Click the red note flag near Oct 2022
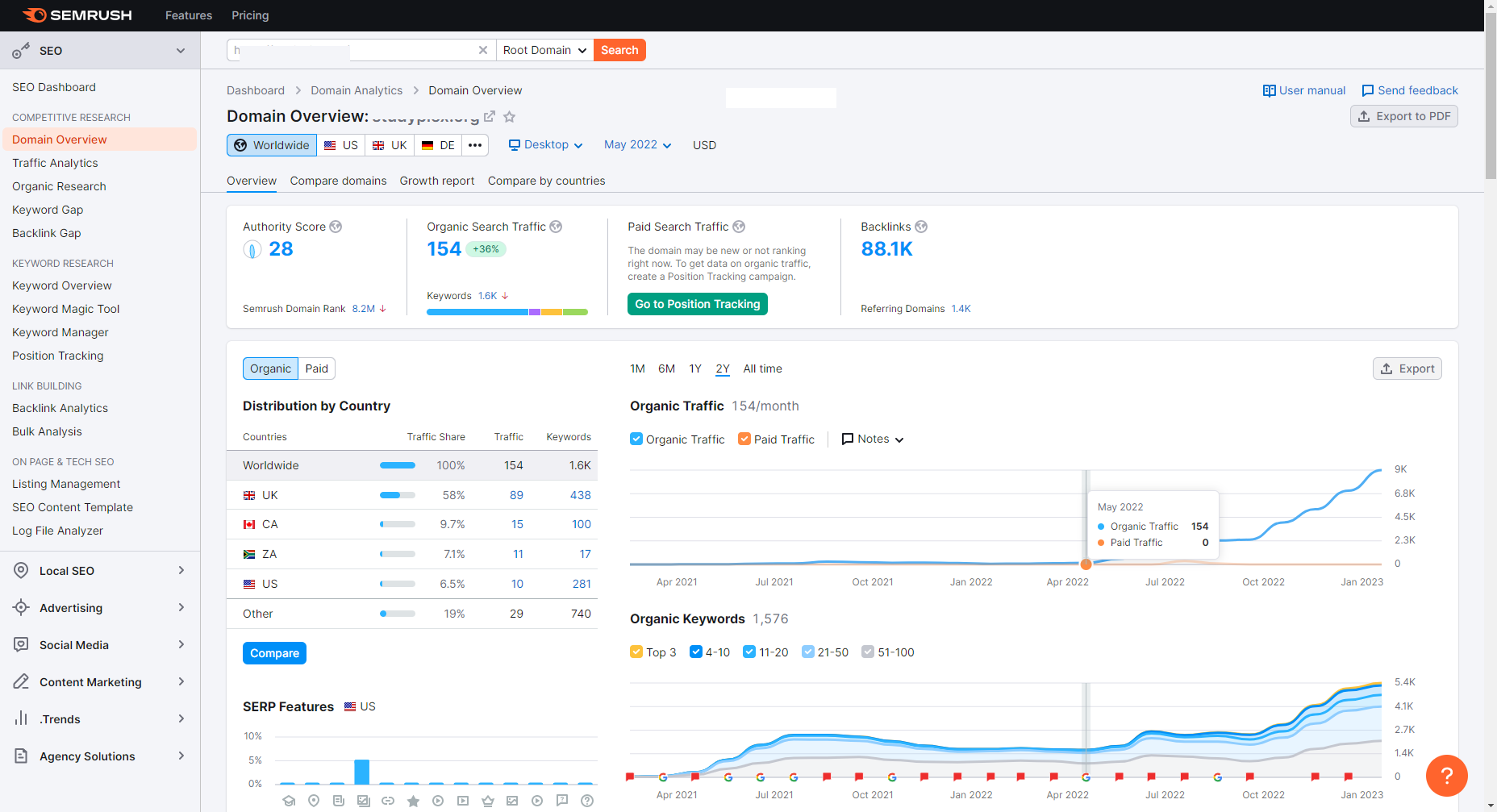Screen dimensions: 1497x812 tap(1249, 777)
